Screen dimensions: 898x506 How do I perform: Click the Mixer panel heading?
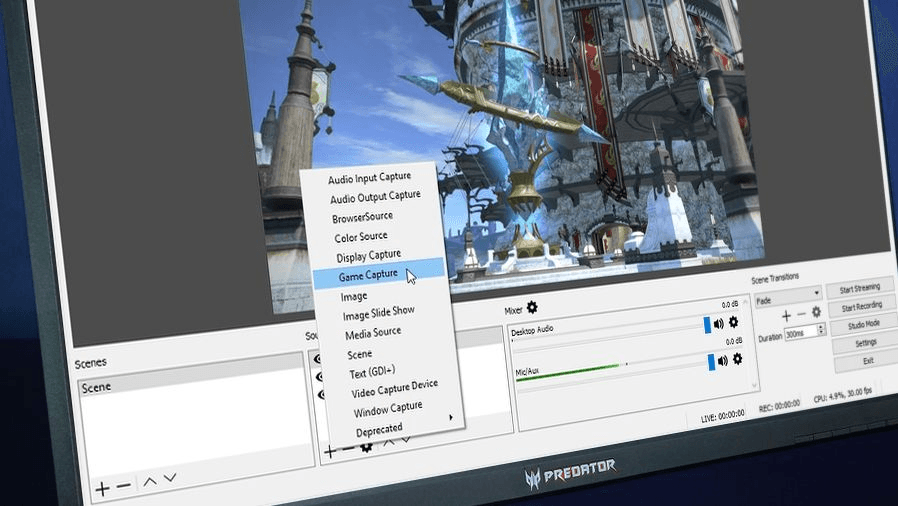pyautogui.click(x=513, y=311)
